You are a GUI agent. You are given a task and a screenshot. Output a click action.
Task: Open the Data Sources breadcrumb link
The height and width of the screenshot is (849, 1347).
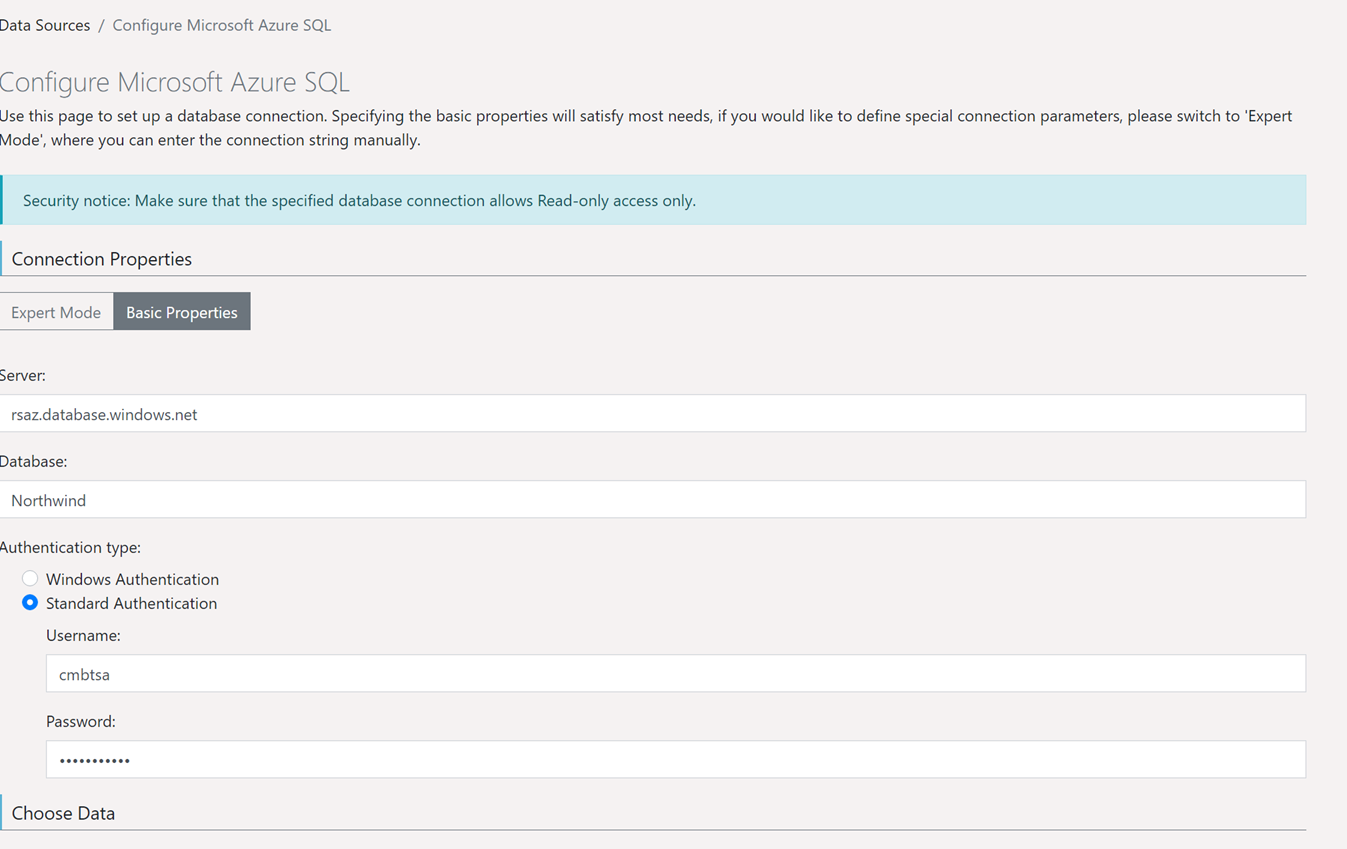(45, 24)
